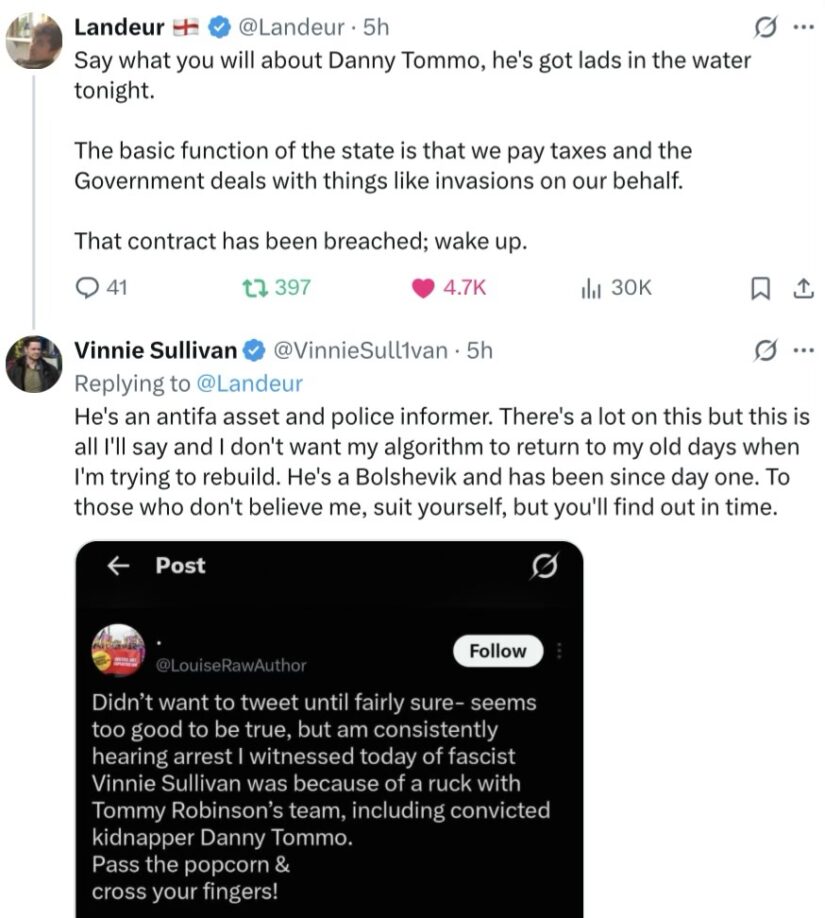The image size is (825, 918).
Task: Open vertical dots menu beside Follow button
Action: 559,650
